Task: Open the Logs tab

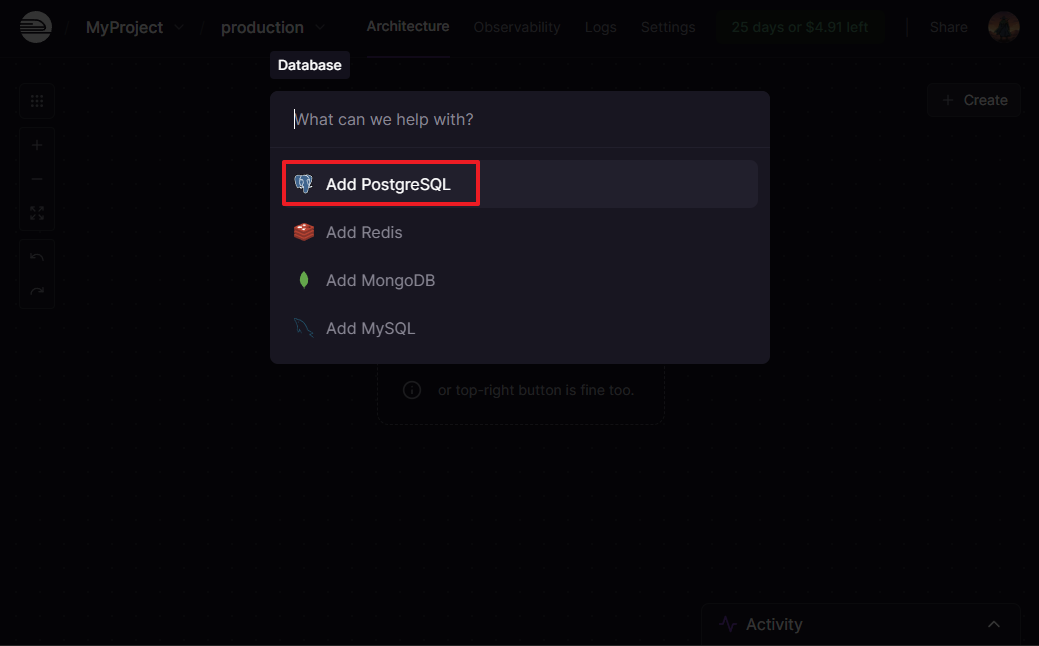Action: 600,27
